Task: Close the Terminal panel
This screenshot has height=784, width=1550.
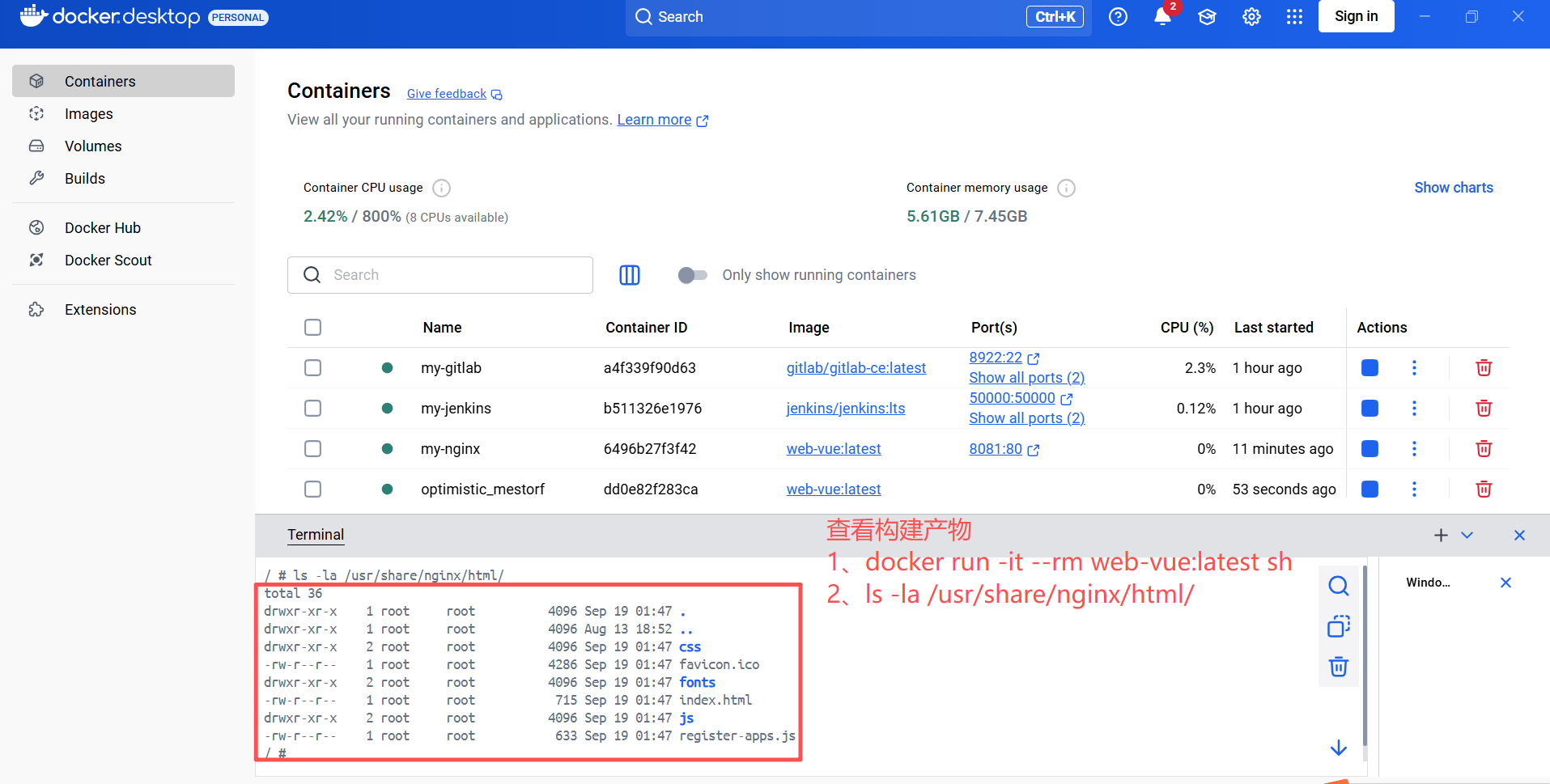Action: click(1519, 535)
